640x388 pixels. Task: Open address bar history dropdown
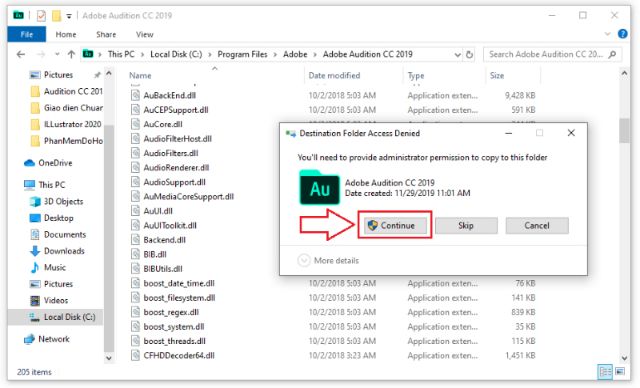(x=458, y=54)
